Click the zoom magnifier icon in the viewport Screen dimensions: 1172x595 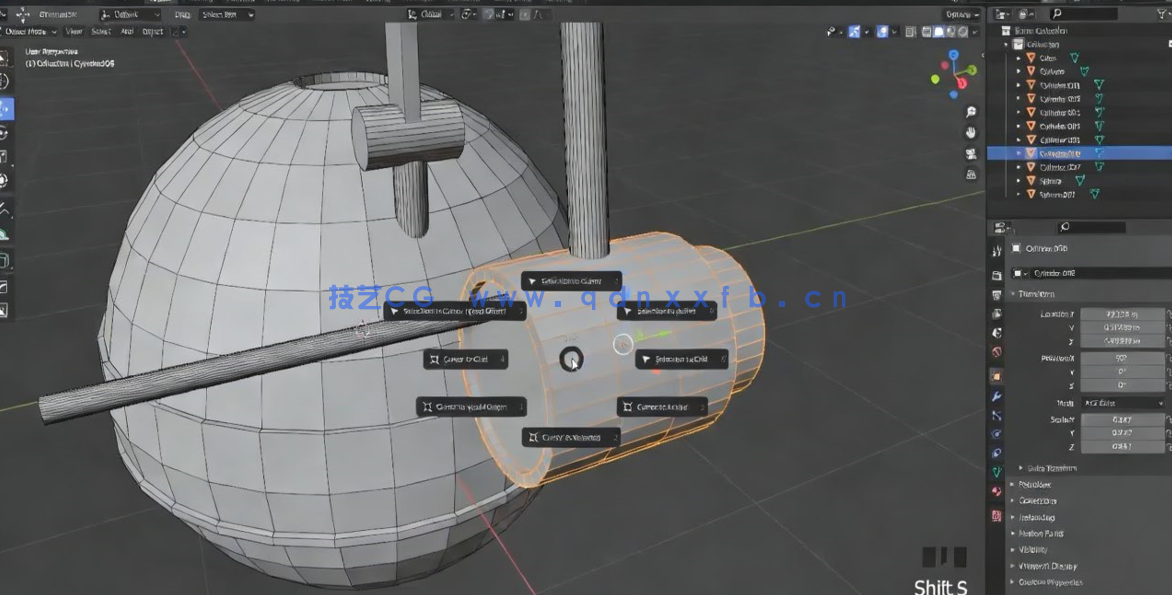coord(970,113)
